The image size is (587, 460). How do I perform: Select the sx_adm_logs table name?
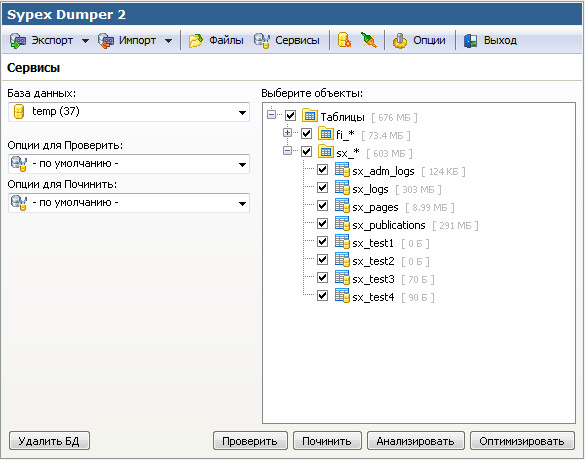[383, 171]
